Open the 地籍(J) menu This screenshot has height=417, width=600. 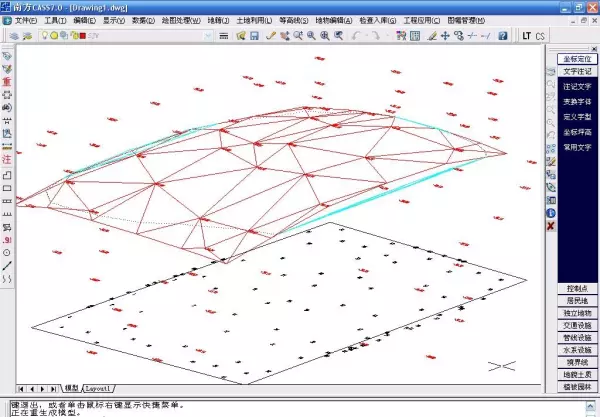[218, 20]
